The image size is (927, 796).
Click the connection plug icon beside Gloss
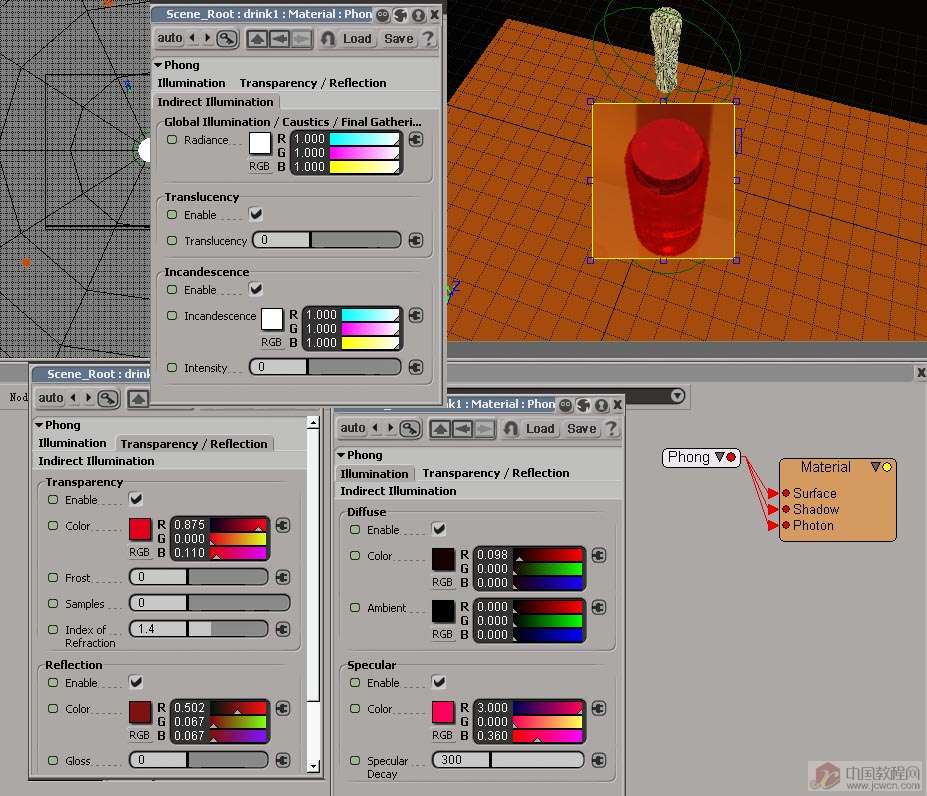point(283,760)
